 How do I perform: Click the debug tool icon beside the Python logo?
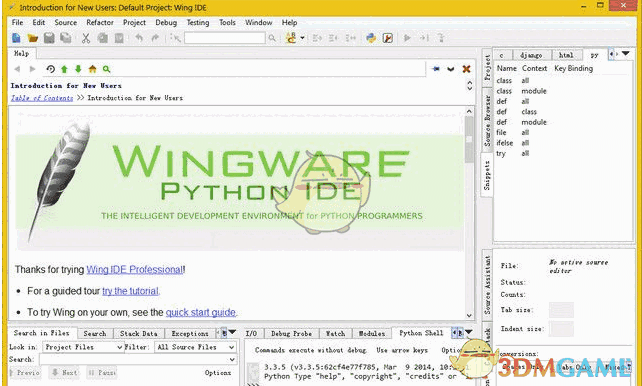(x=388, y=38)
